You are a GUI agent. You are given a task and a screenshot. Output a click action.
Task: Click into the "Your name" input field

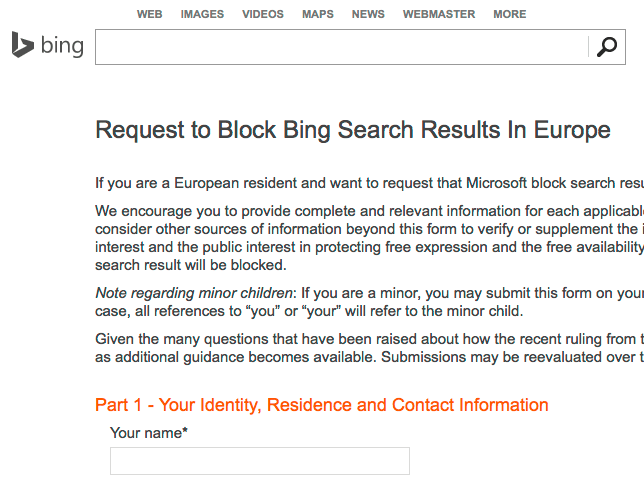tap(259, 461)
